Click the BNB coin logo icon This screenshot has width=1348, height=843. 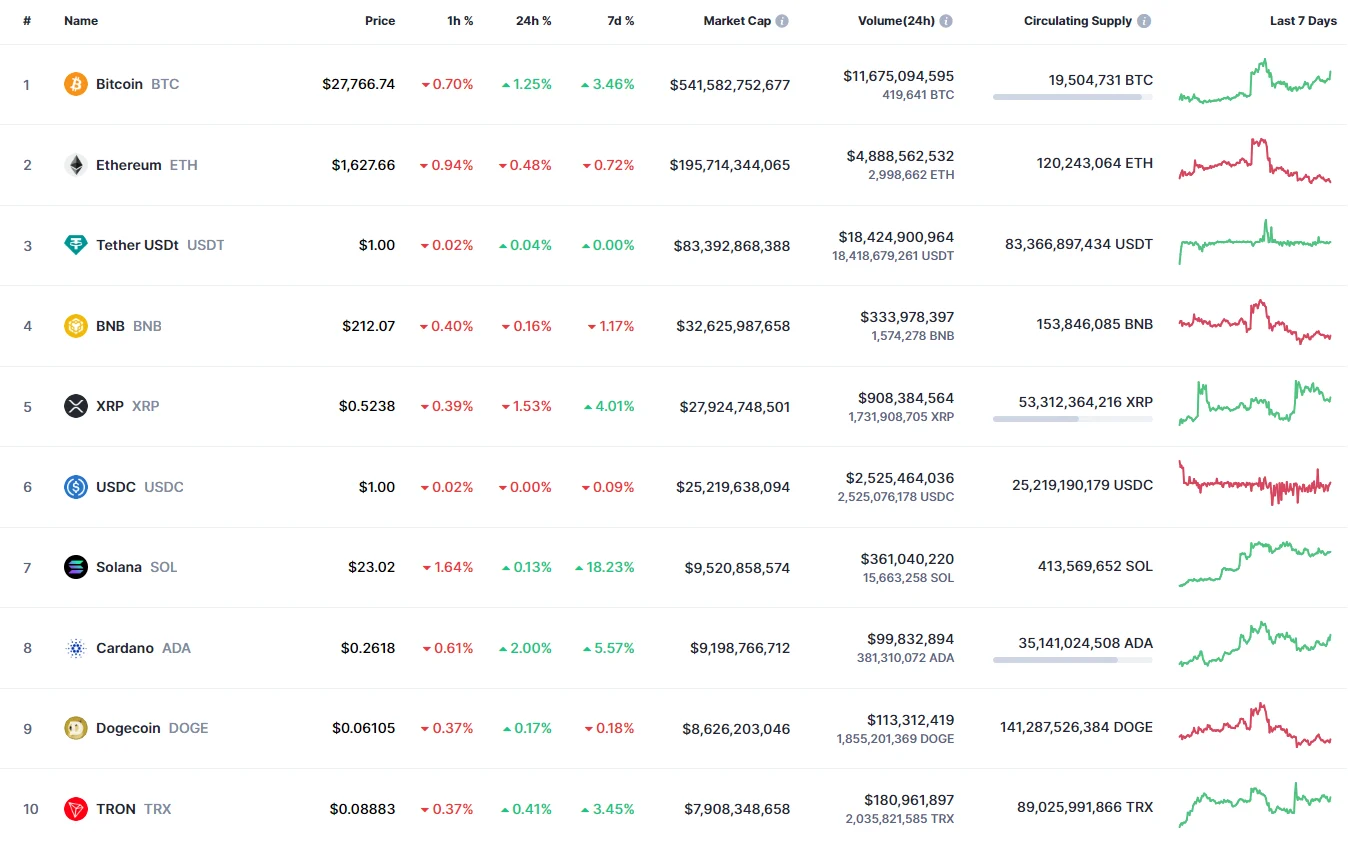pyautogui.click(x=76, y=326)
